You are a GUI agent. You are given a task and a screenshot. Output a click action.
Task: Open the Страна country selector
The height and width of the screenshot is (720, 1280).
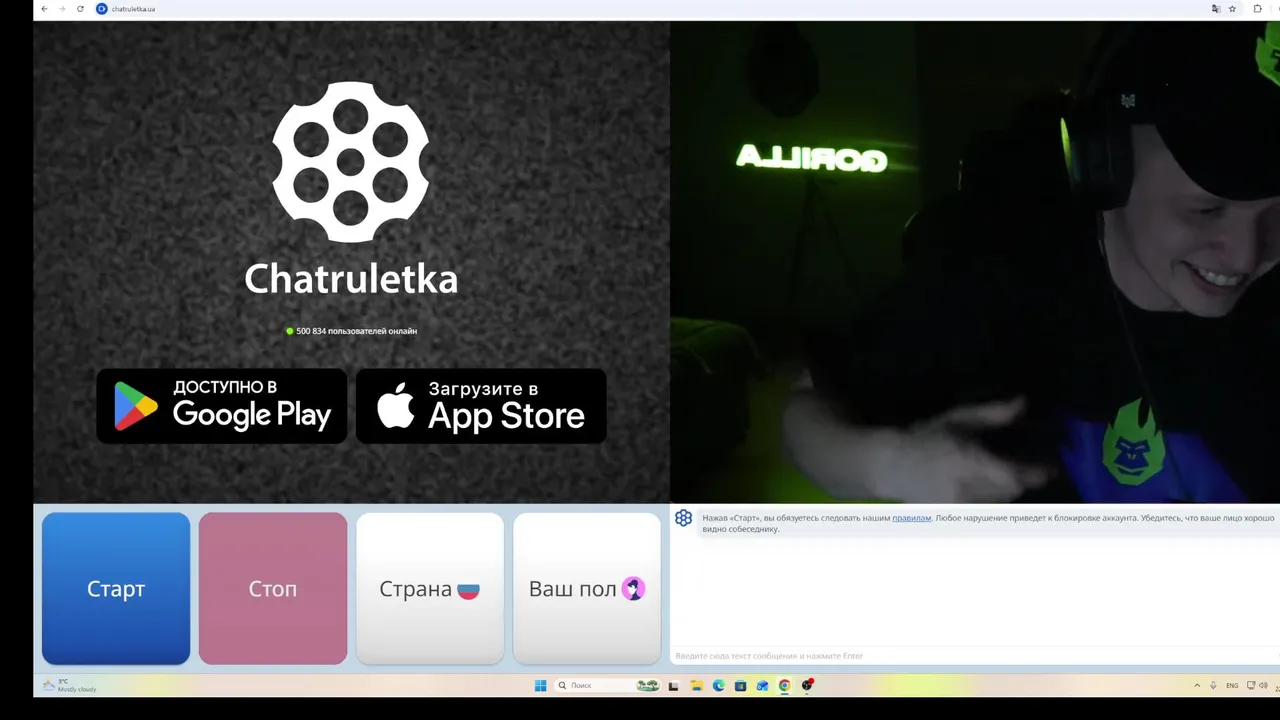point(430,588)
